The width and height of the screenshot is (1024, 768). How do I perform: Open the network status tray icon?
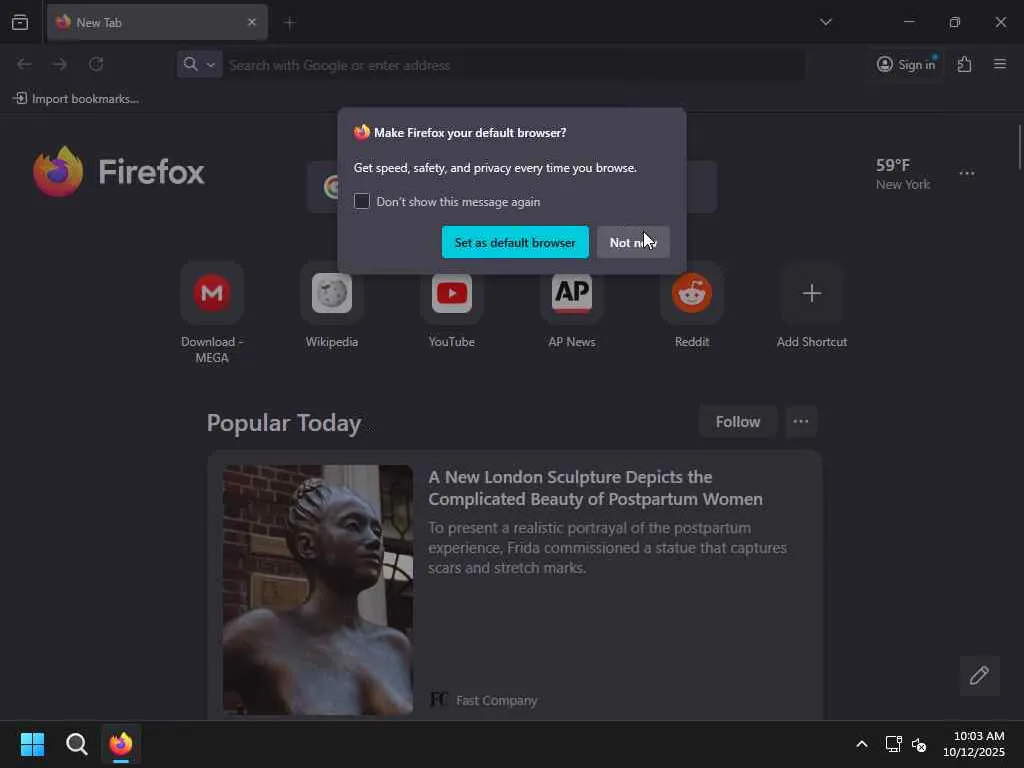pyautogui.click(x=893, y=744)
